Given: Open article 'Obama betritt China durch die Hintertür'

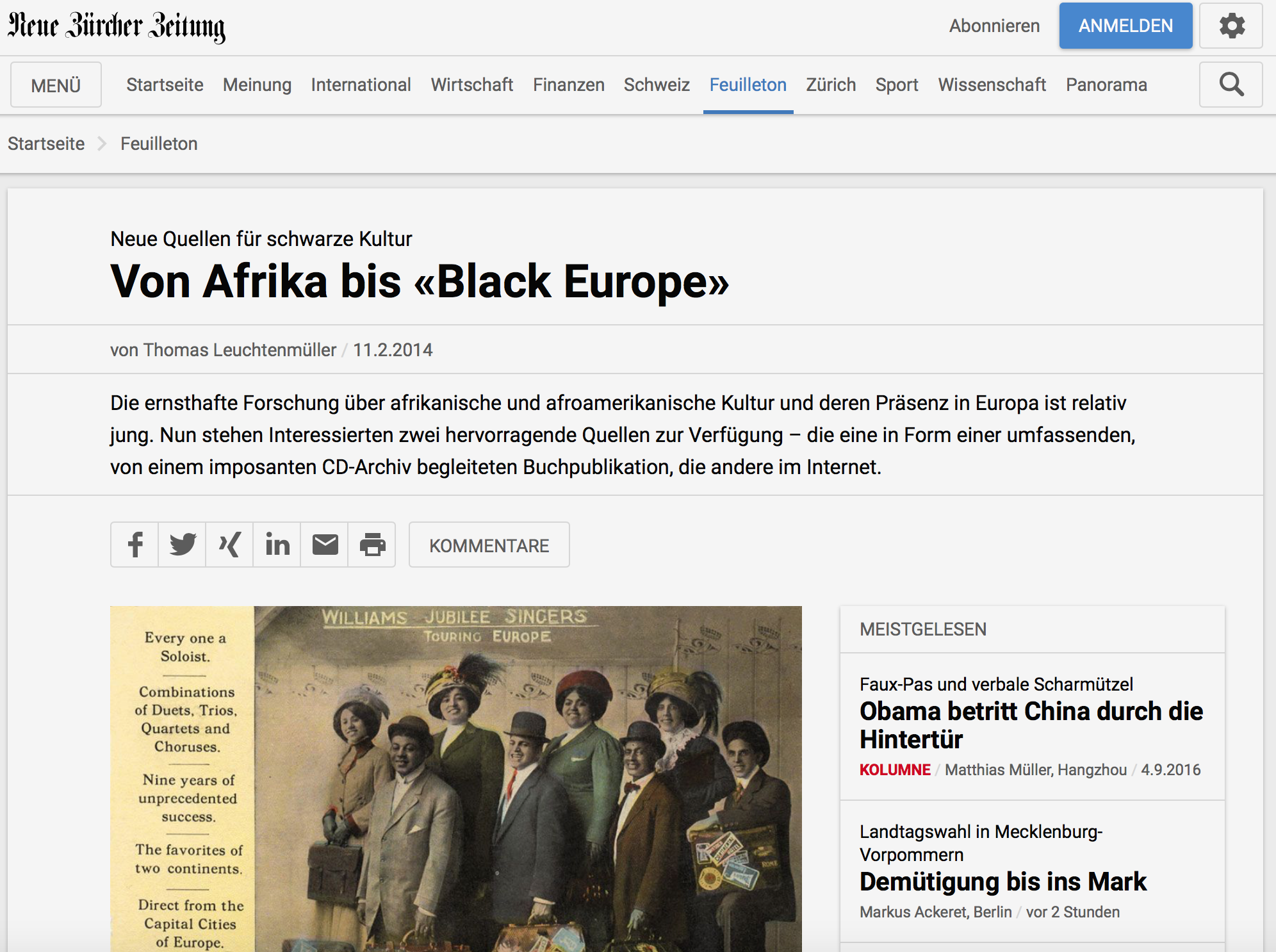Looking at the screenshot, I should point(1031,725).
